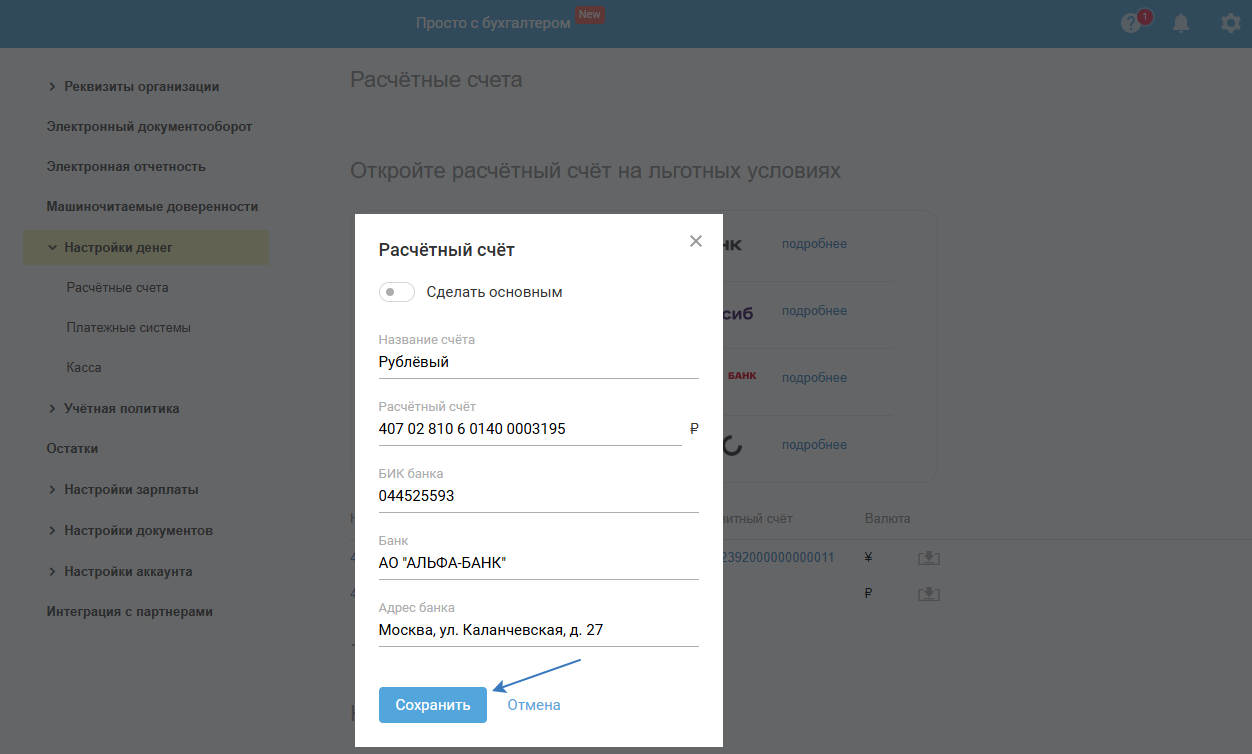Viewport: 1252px width, 754px height.
Task: Expand the Учётная политика section
Action: pos(52,408)
